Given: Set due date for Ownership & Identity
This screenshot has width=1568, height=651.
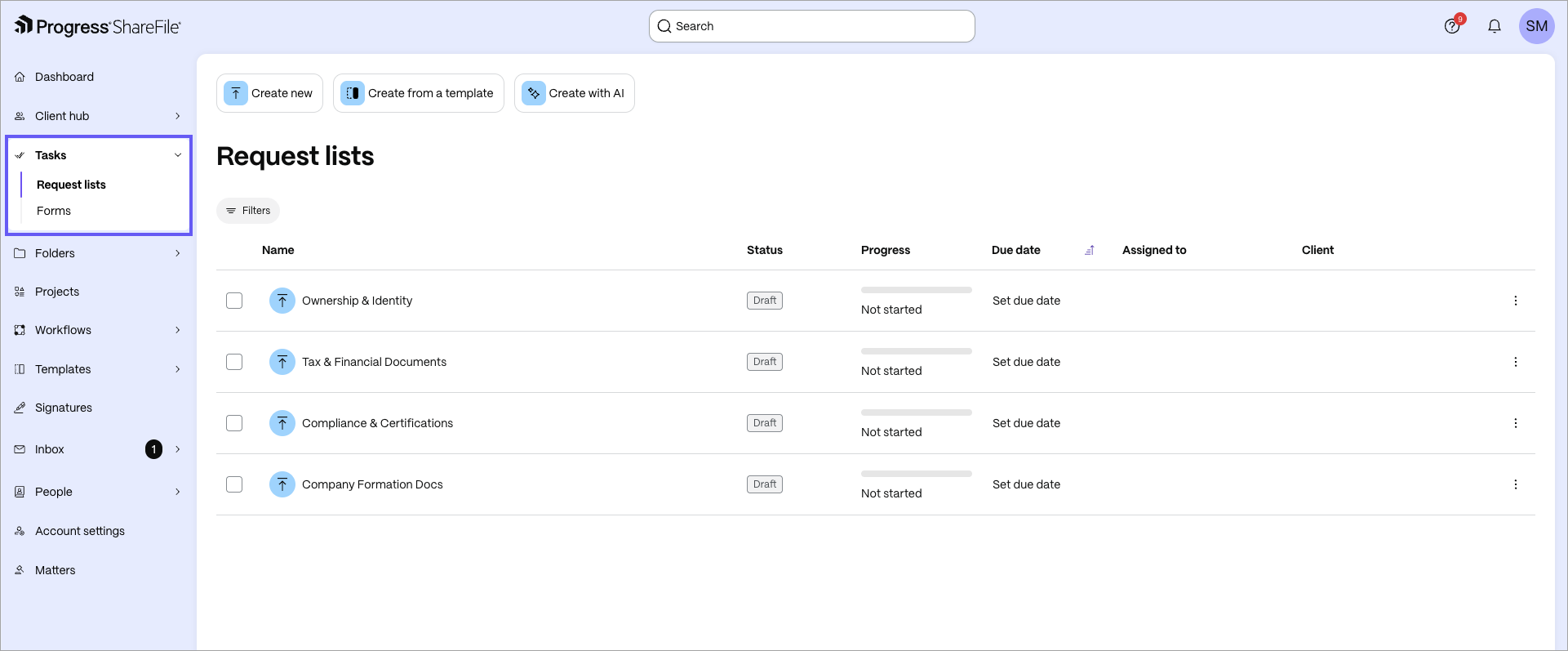Looking at the screenshot, I should (1026, 301).
